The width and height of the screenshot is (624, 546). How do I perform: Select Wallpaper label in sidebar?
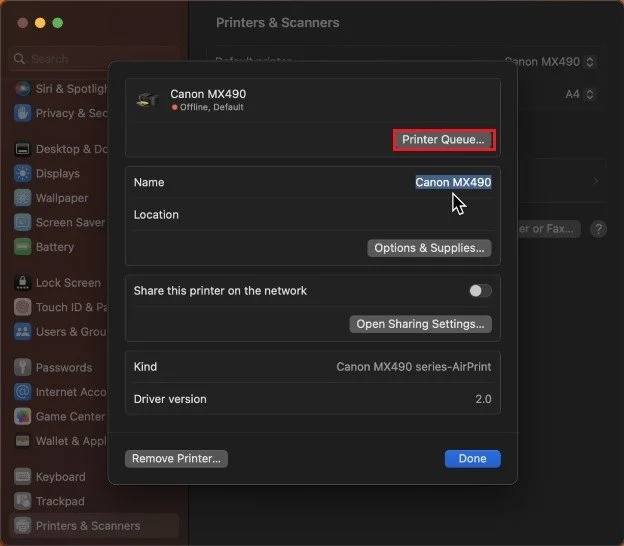pos(62,198)
